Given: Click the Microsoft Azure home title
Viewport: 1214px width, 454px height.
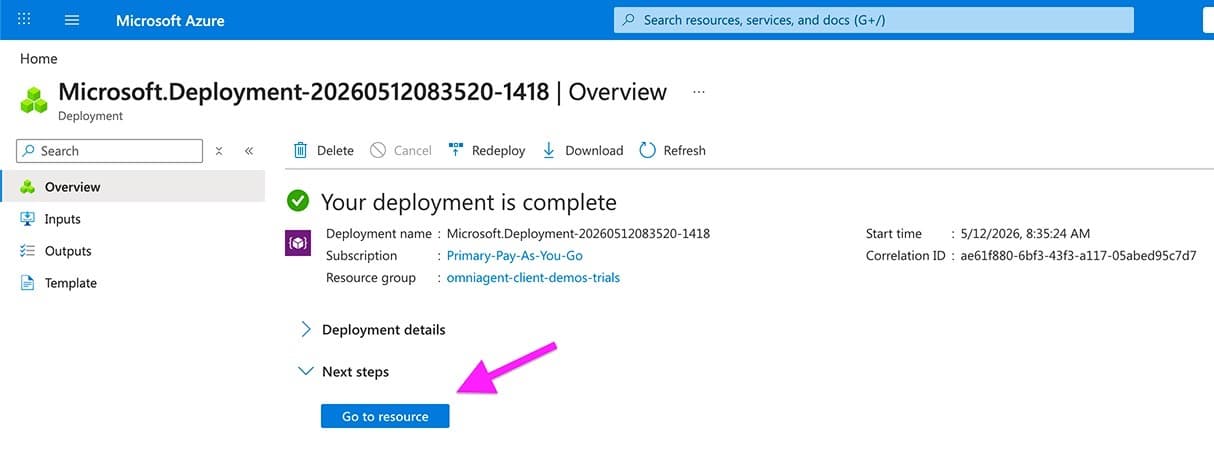Looking at the screenshot, I should tap(170, 20).
